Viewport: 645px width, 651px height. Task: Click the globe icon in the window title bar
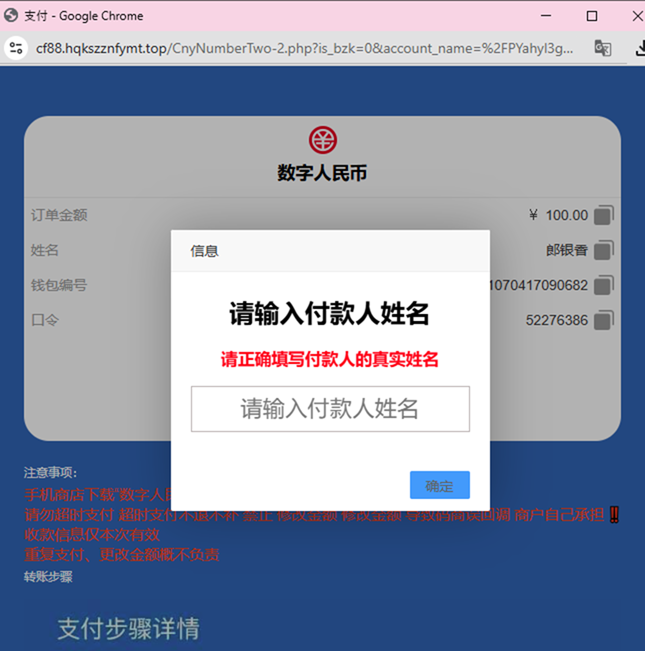(x=11, y=15)
